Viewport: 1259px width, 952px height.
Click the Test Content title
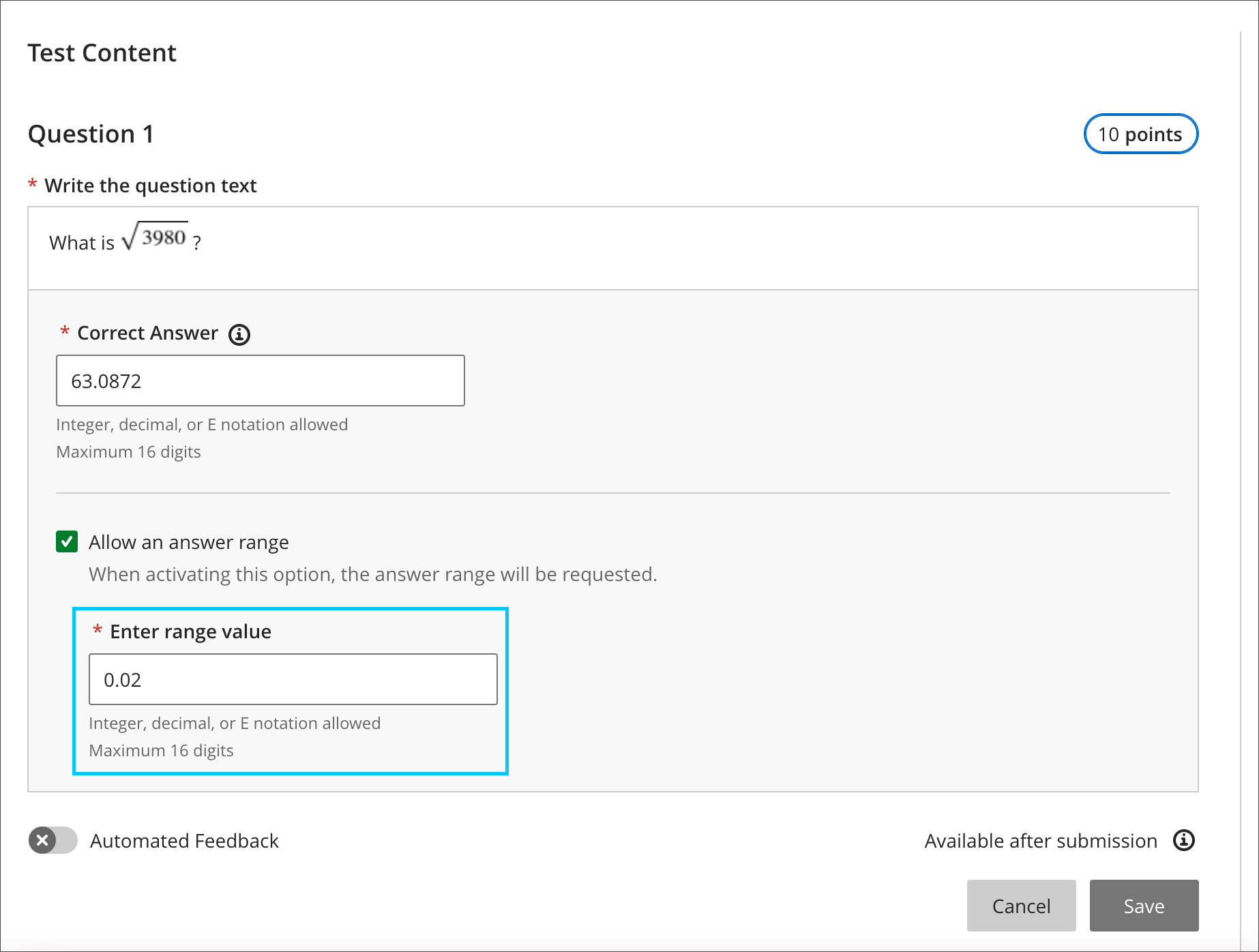pos(102,53)
